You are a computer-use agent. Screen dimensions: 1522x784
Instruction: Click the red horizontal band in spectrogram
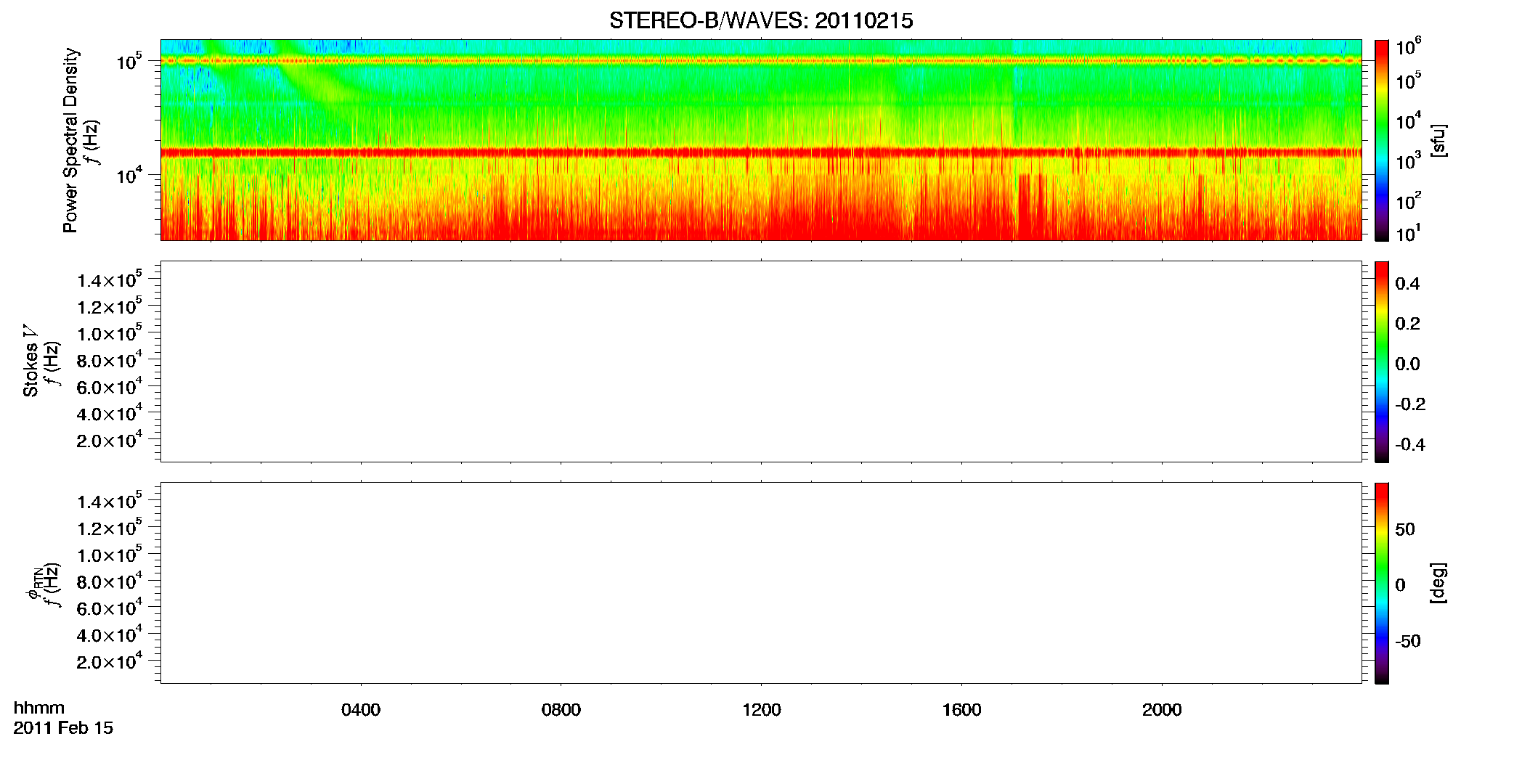[x=761, y=152]
